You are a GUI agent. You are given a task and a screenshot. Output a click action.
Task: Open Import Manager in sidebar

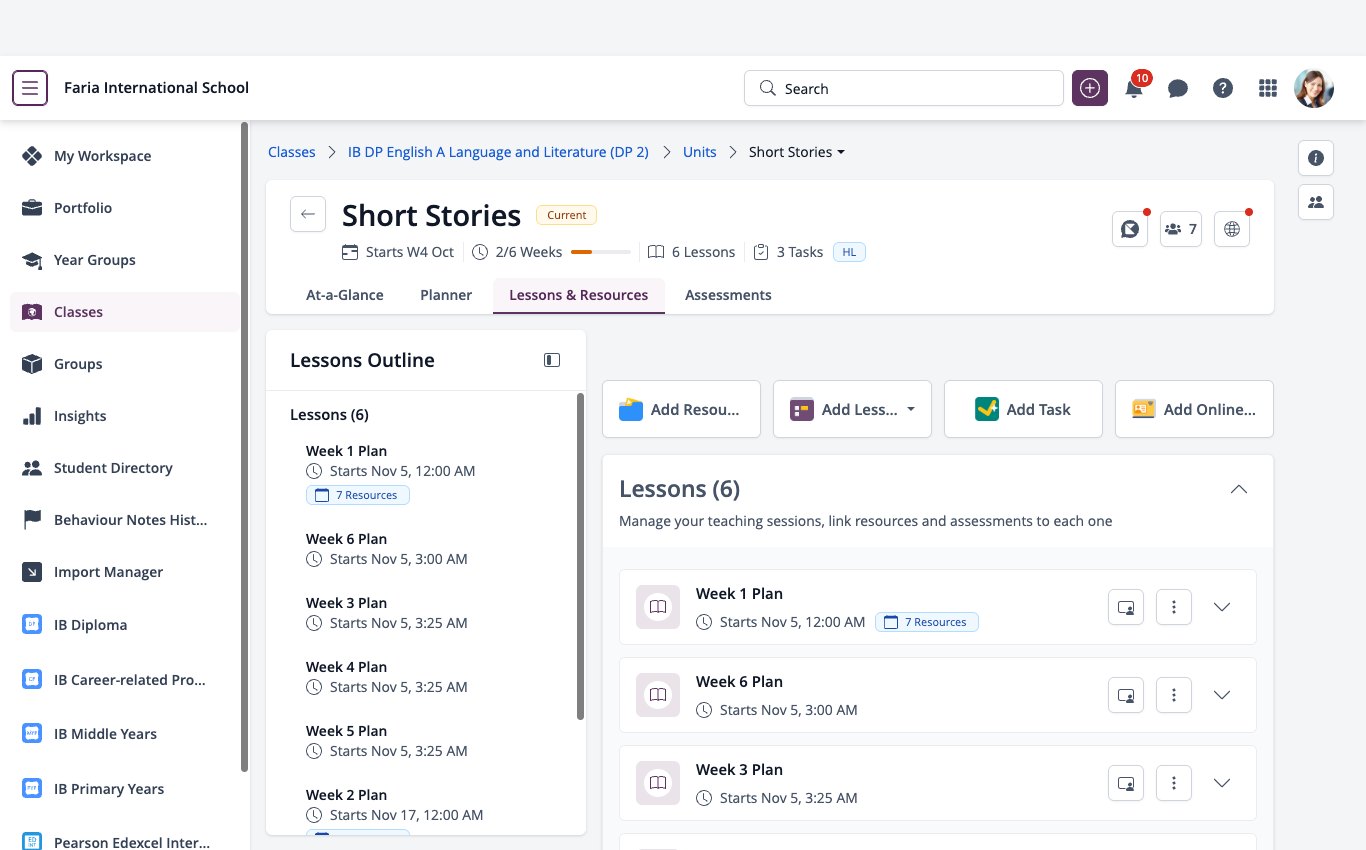tap(124, 572)
